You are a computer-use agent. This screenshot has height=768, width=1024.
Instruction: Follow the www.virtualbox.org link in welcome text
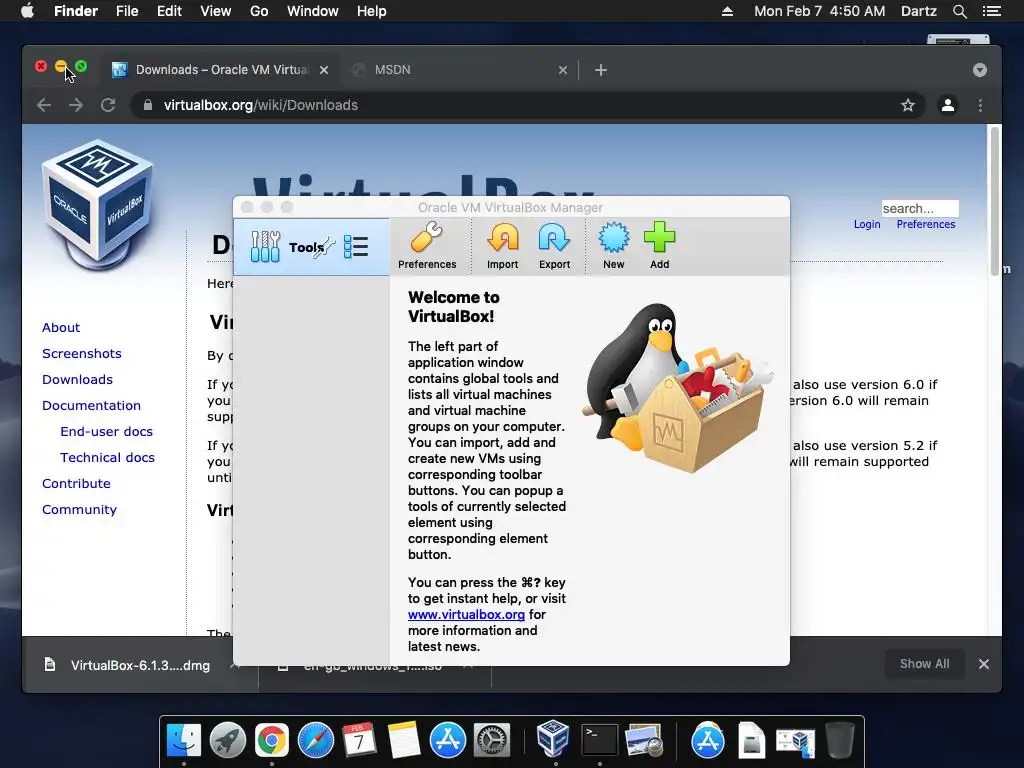click(x=466, y=615)
